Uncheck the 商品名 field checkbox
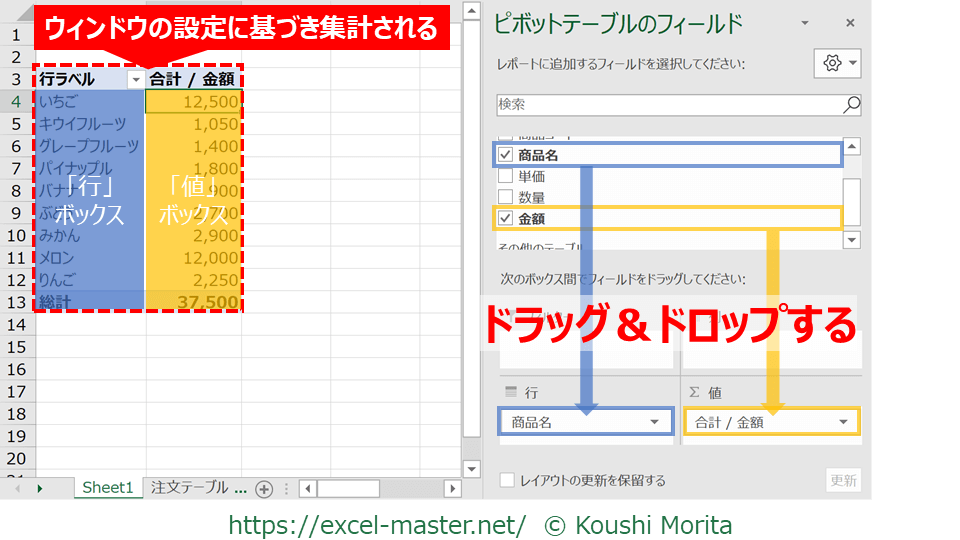 coord(506,155)
